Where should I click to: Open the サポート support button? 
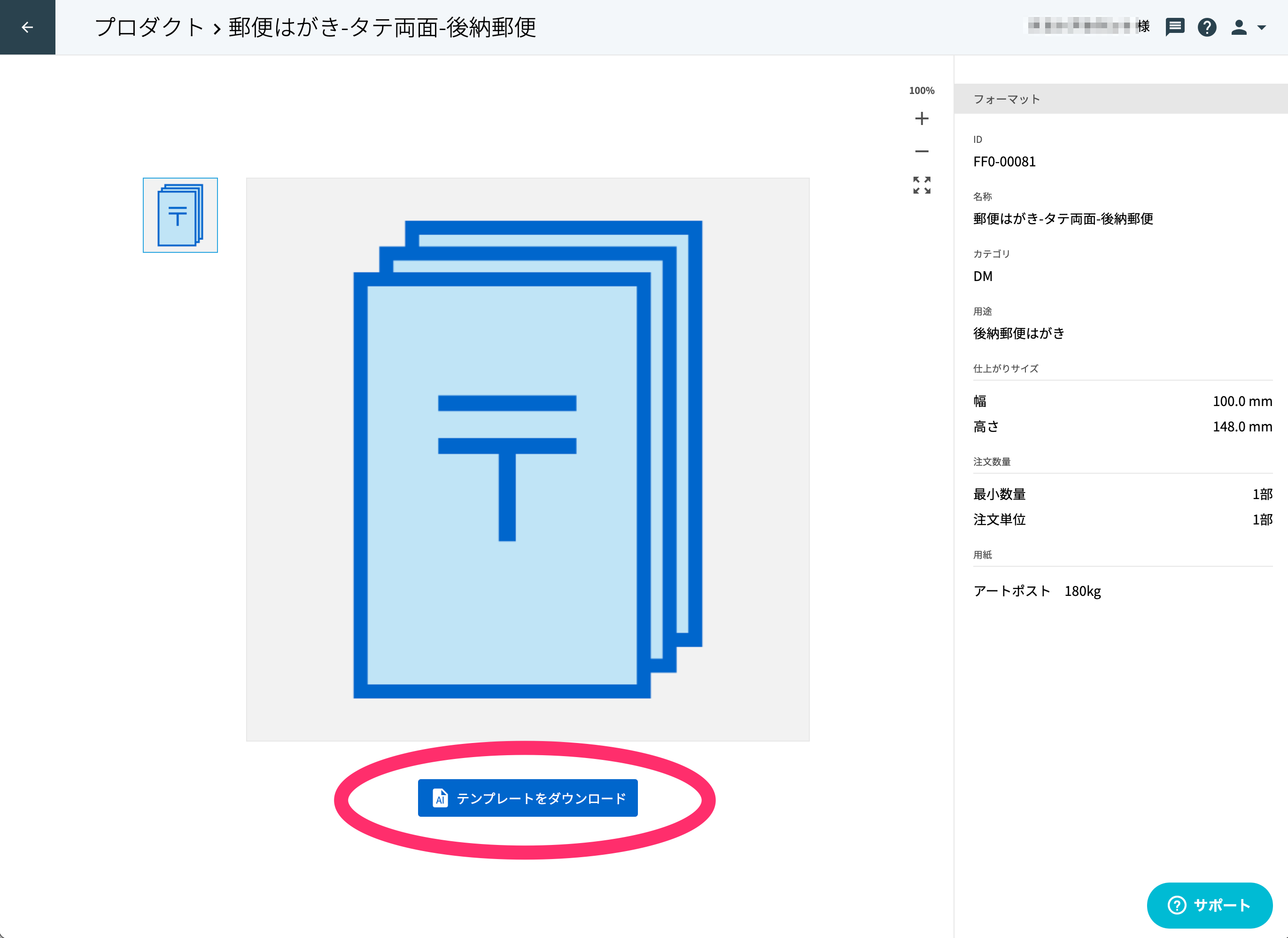pyautogui.click(x=1210, y=905)
